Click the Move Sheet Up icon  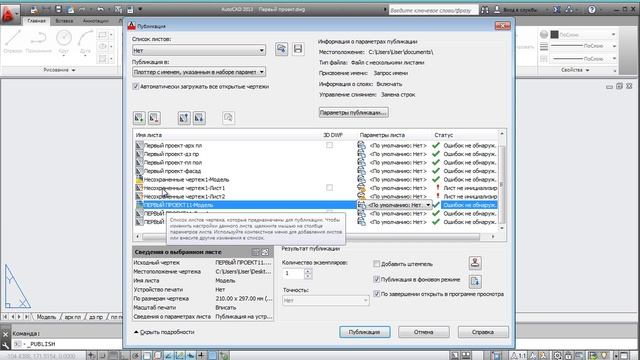coord(184,118)
